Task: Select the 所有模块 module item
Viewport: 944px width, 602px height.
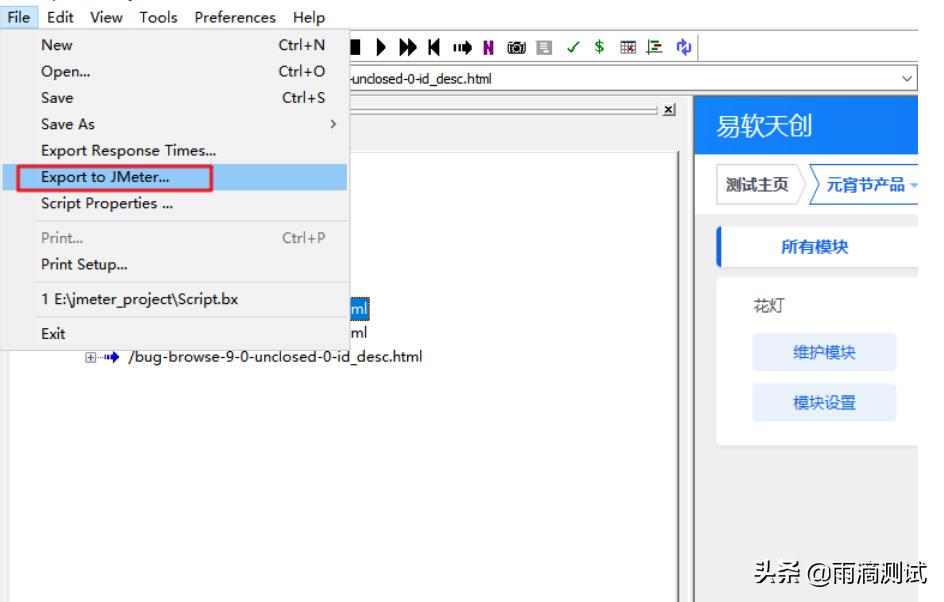Action: click(815, 247)
